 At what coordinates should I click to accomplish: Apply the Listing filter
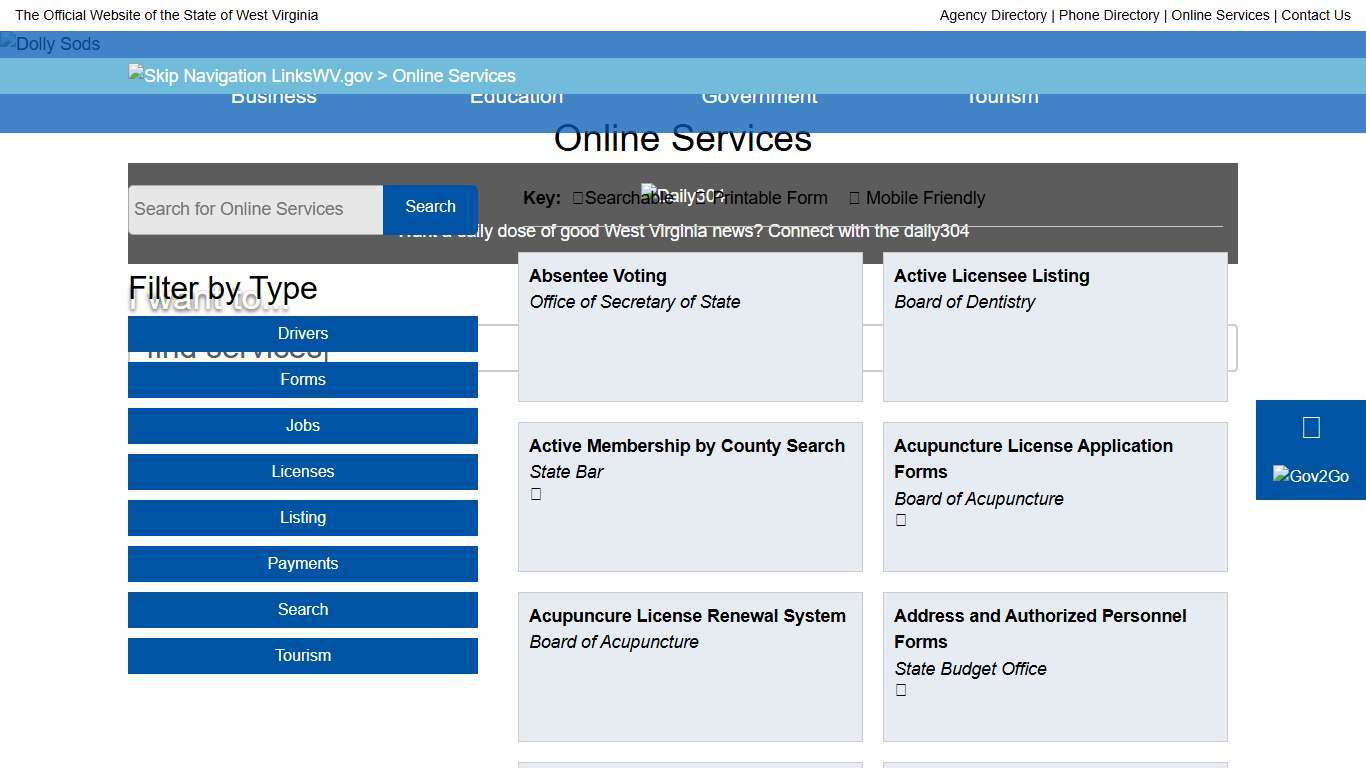tap(302, 518)
